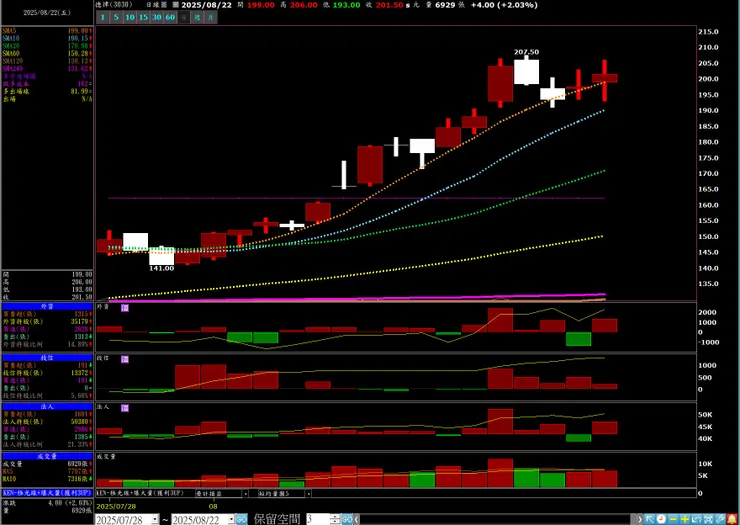
Task: Open the end date 2025/08/22 dropdown
Action: click(231, 519)
